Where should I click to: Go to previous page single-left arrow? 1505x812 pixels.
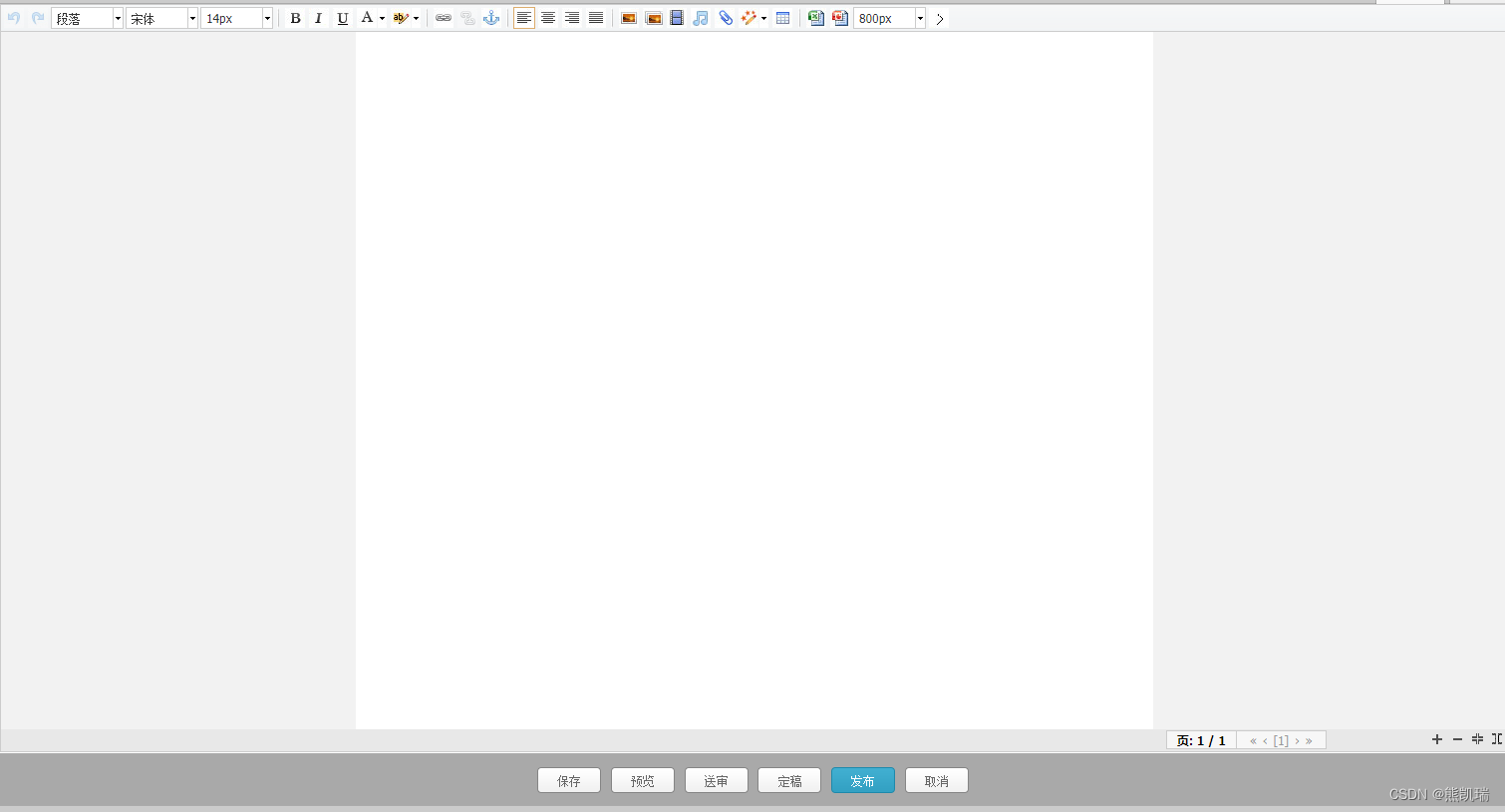tap(1265, 740)
